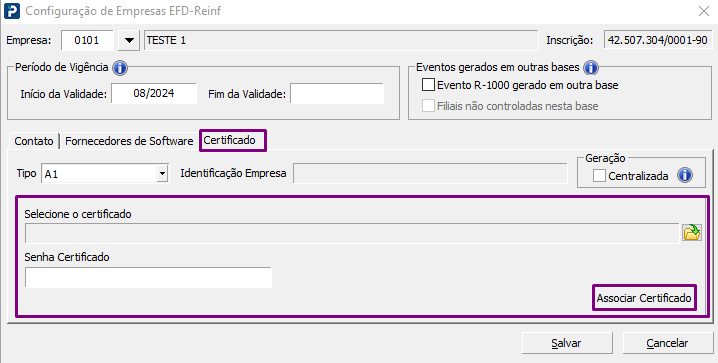This screenshot has height=363, width=718.
Task: Toggle the Centralizada generation checkbox
Action: click(599, 176)
